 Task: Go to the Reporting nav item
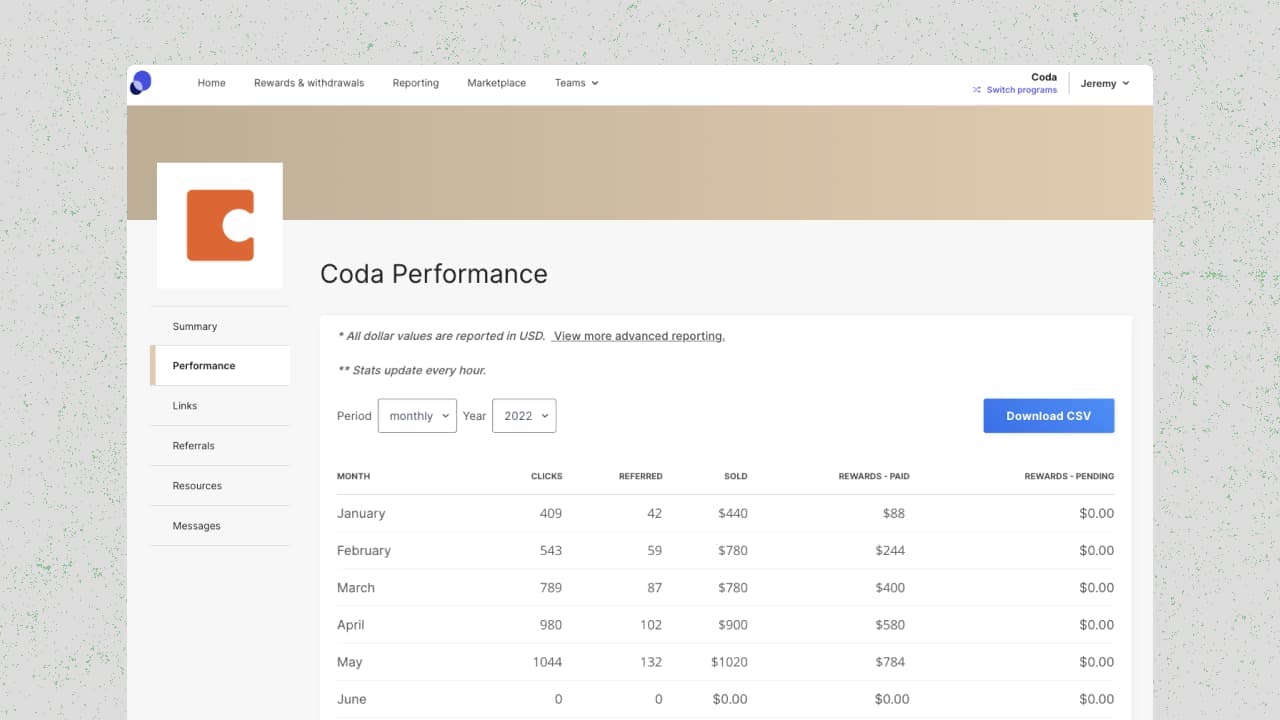pos(416,83)
